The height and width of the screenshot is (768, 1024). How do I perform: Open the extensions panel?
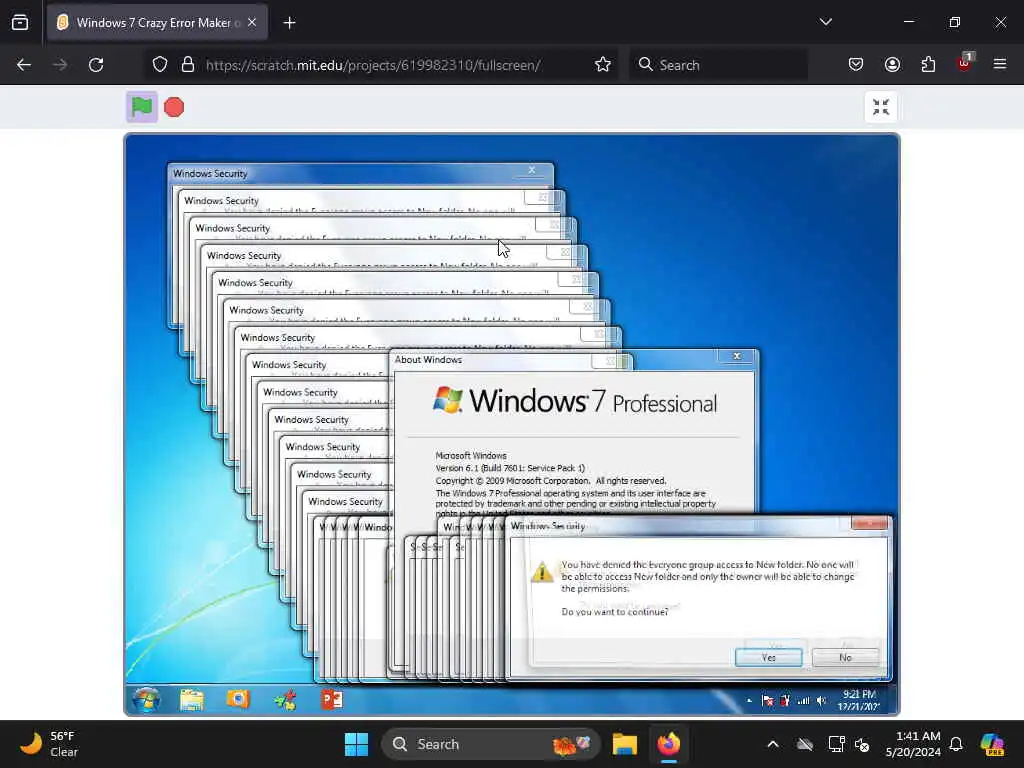click(928, 65)
